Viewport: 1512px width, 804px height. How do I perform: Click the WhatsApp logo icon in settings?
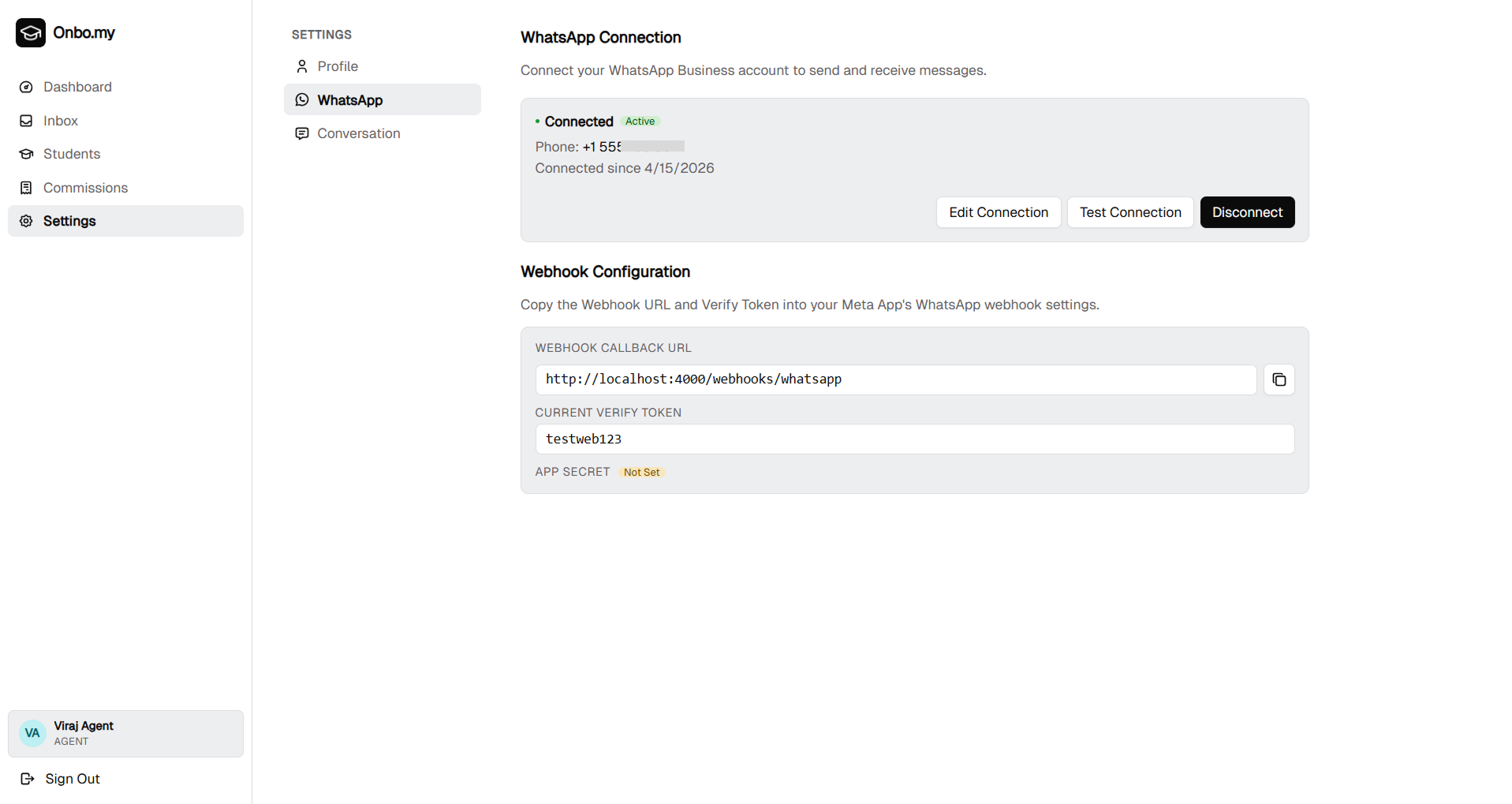click(x=302, y=99)
